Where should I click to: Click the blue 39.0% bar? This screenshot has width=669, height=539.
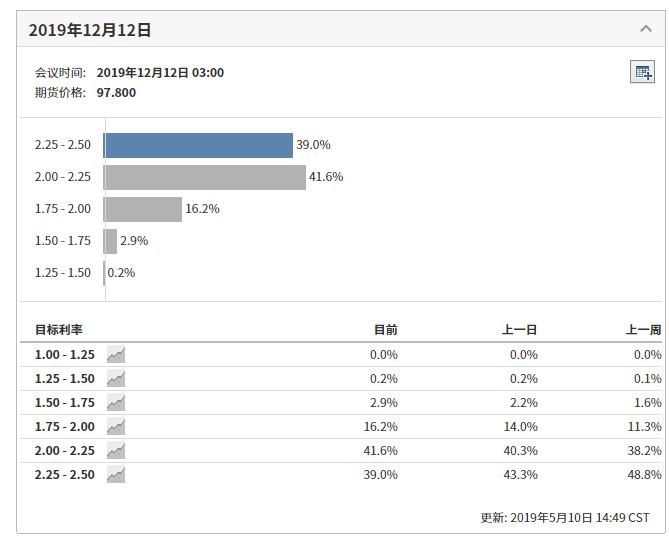click(x=198, y=145)
